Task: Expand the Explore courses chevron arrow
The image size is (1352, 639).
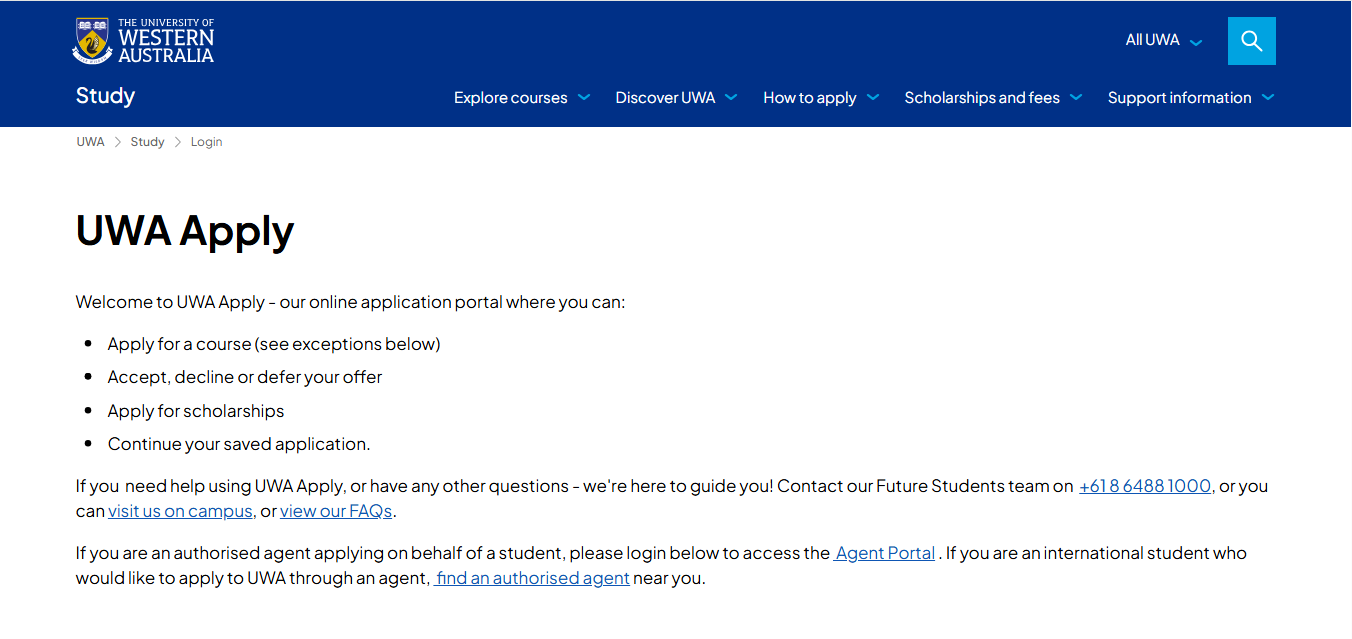Action: pos(584,97)
